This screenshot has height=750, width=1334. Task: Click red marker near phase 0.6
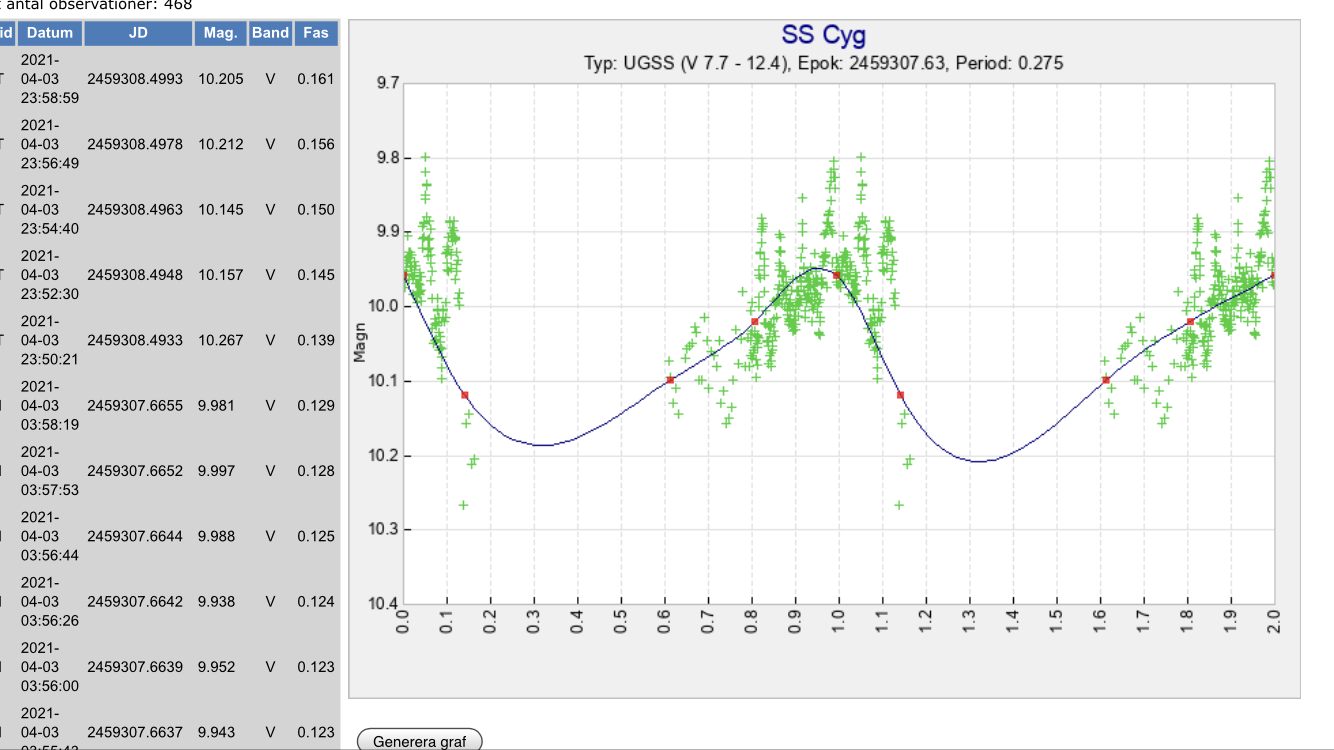point(670,380)
